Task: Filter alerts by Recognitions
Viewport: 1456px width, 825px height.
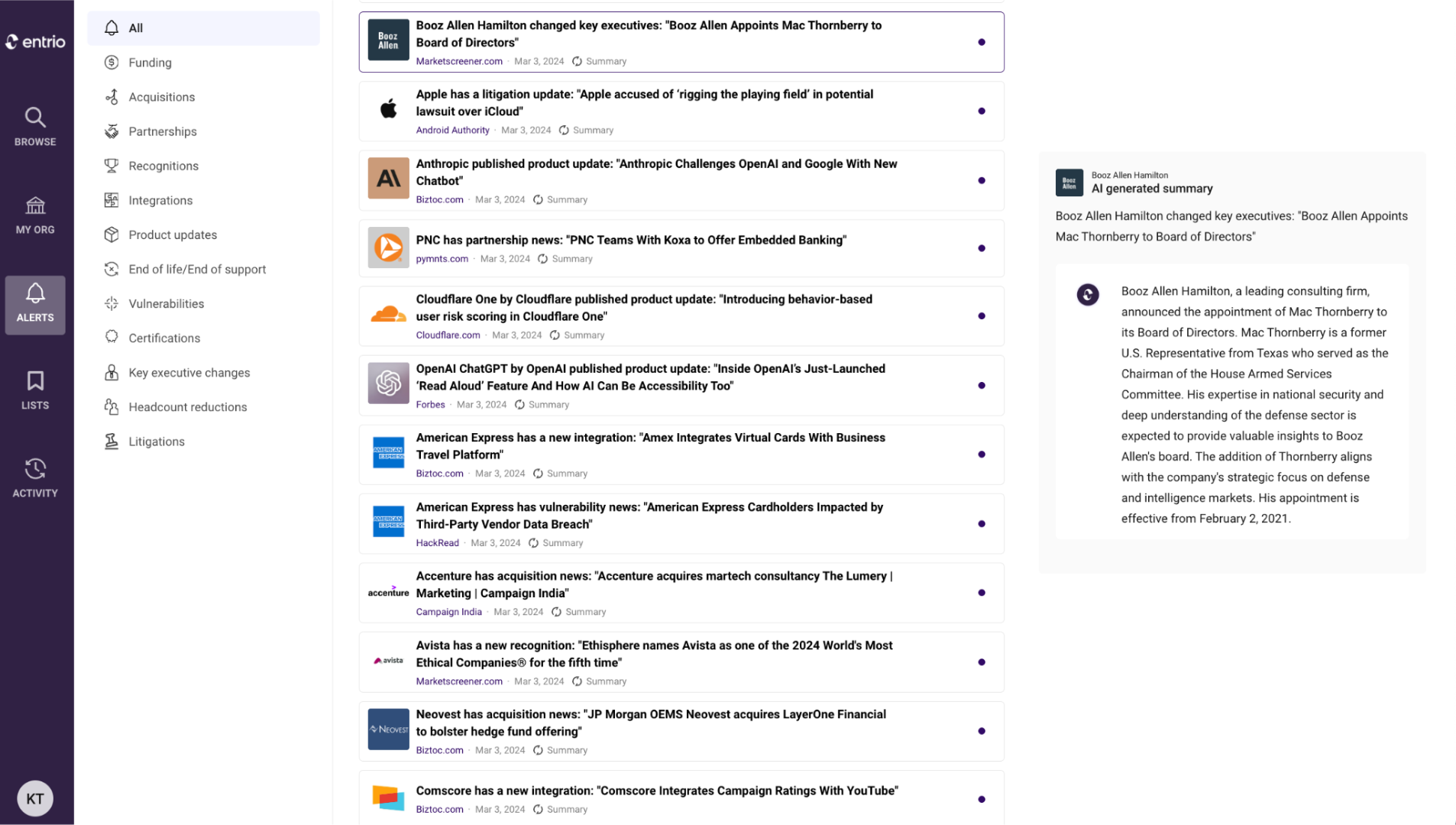Action: click(203, 166)
